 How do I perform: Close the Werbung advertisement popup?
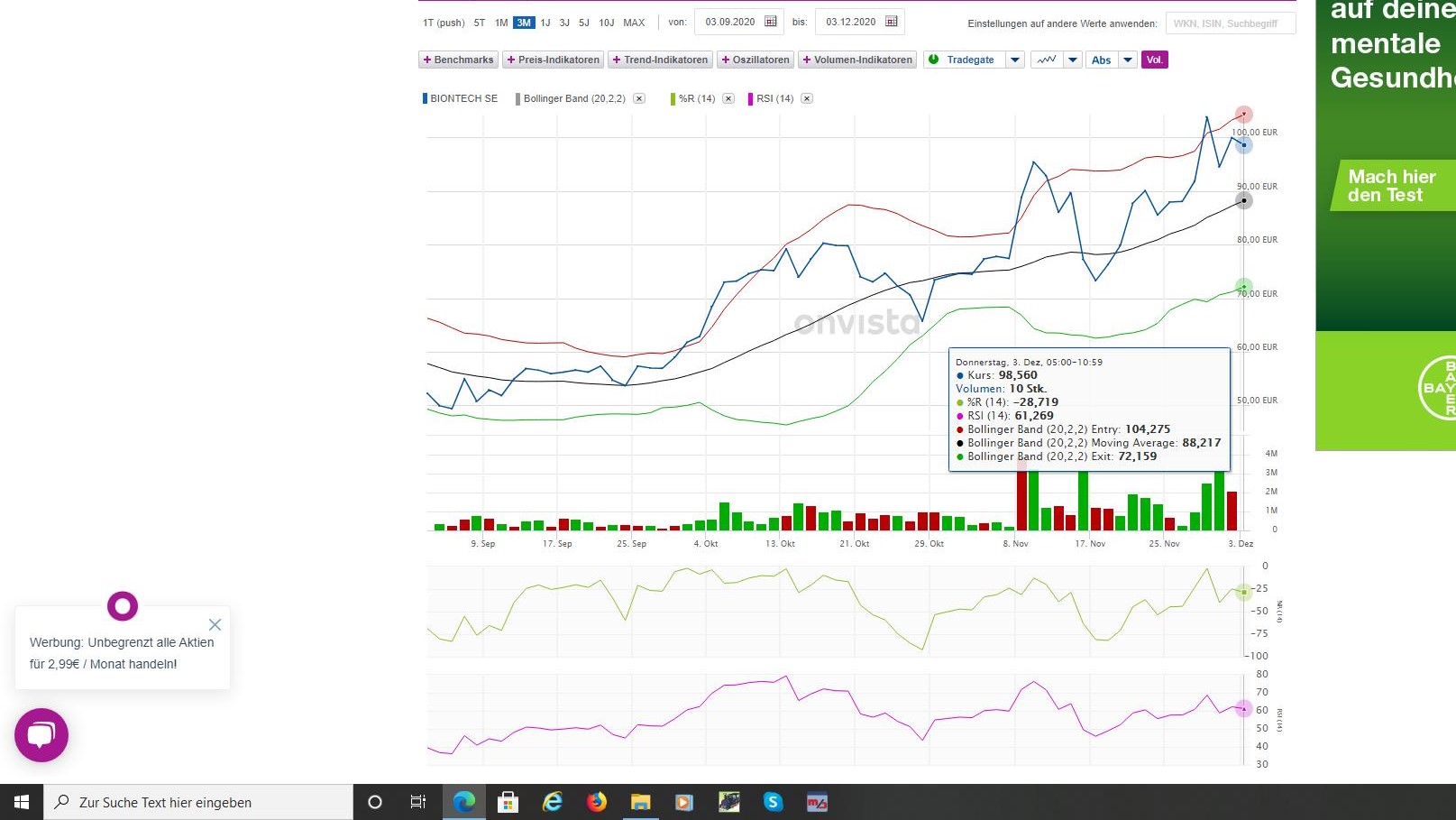point(215,624)
